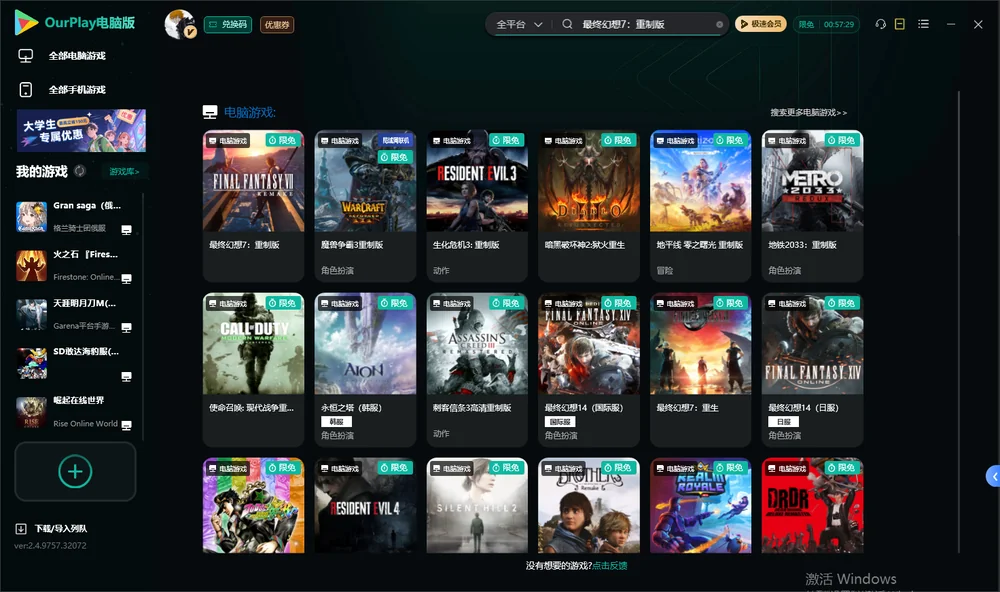The width and height of the screenshot is (1000, 592).
Task: Open 最终幻想14 (日服) card
Action: pos(812,369)
